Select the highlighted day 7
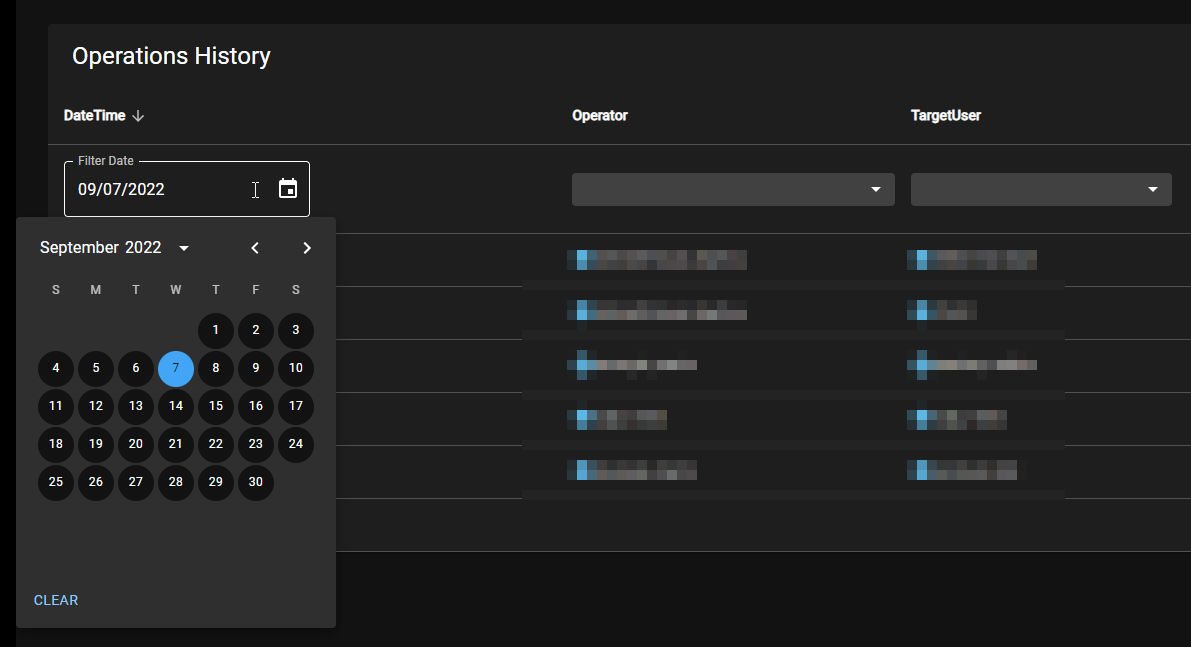Screen dimensions: 1191x647 tap(176, 368)
